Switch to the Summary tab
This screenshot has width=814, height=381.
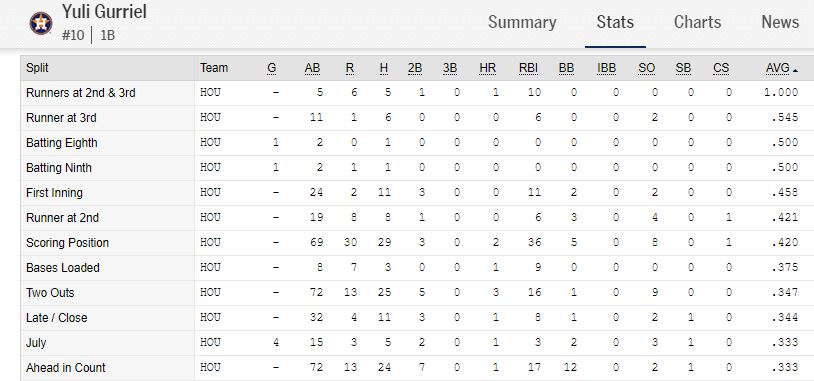(x=522, y=22)
